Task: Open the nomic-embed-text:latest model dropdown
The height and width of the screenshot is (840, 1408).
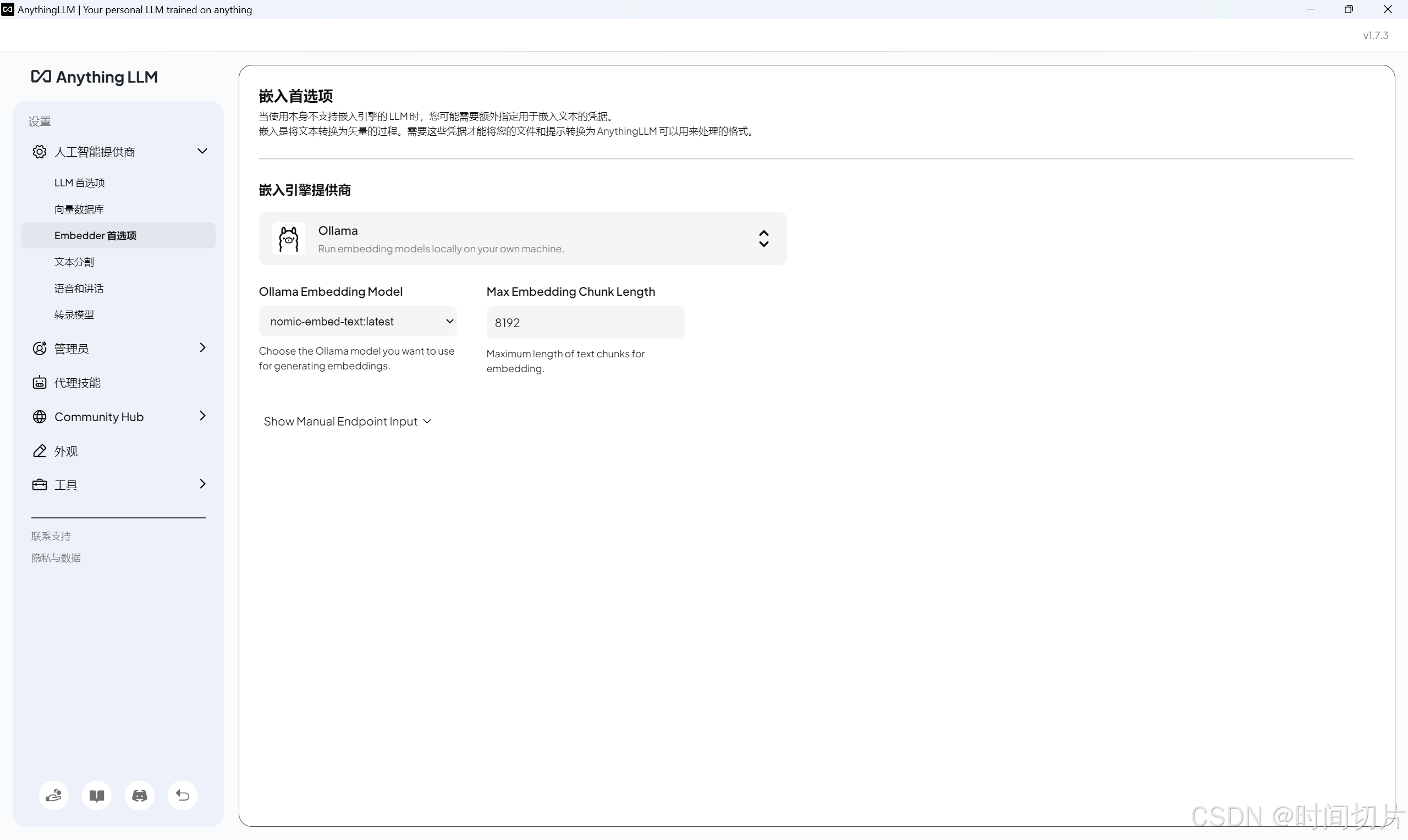Action: click(358, 322)
